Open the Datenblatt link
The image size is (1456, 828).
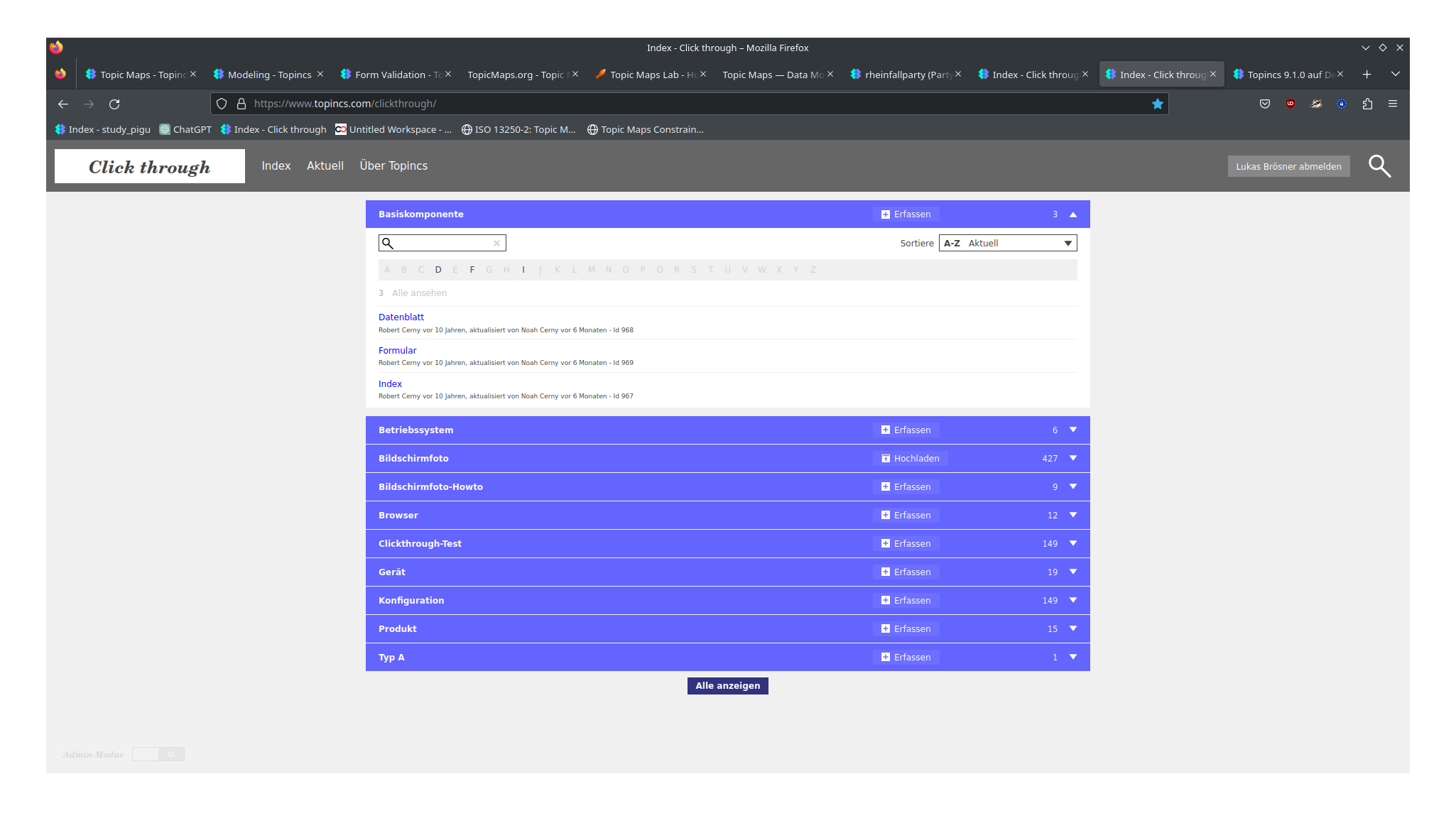(x=401, y=317)
